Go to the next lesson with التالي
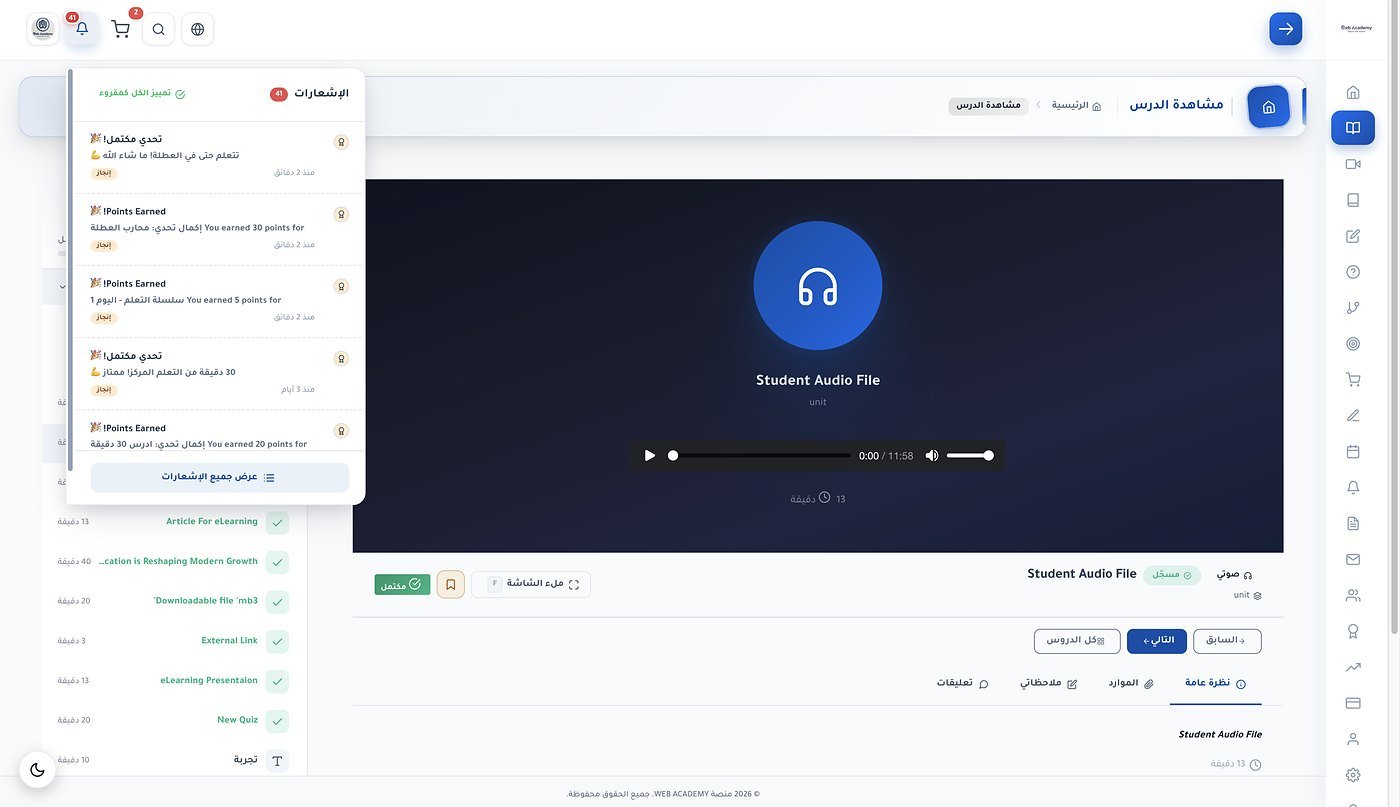Viewport: 1400px width, 807px height. 1157,641
